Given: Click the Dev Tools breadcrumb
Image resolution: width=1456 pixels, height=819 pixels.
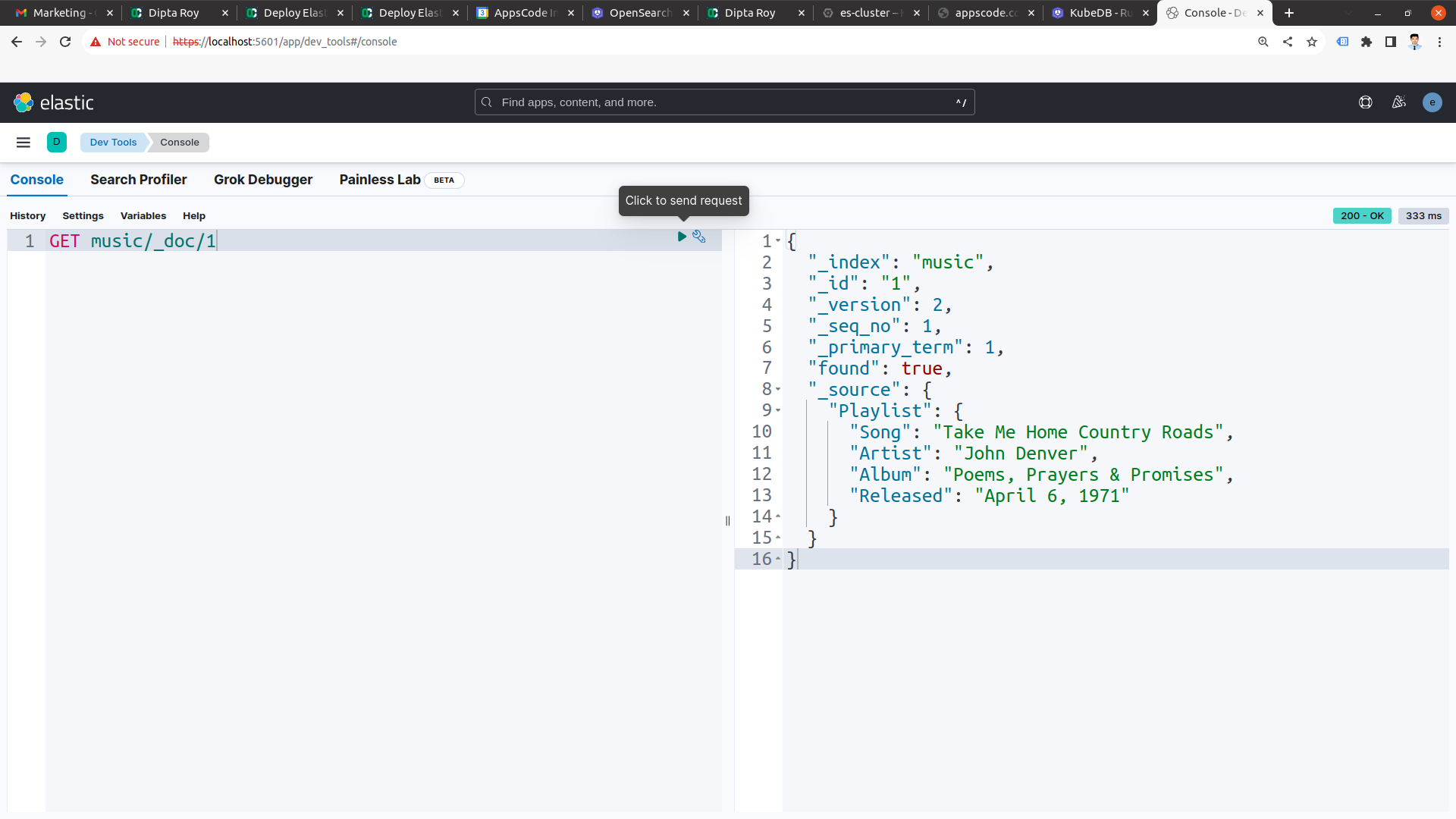Looking at the screenshot, I should point(113,143).
